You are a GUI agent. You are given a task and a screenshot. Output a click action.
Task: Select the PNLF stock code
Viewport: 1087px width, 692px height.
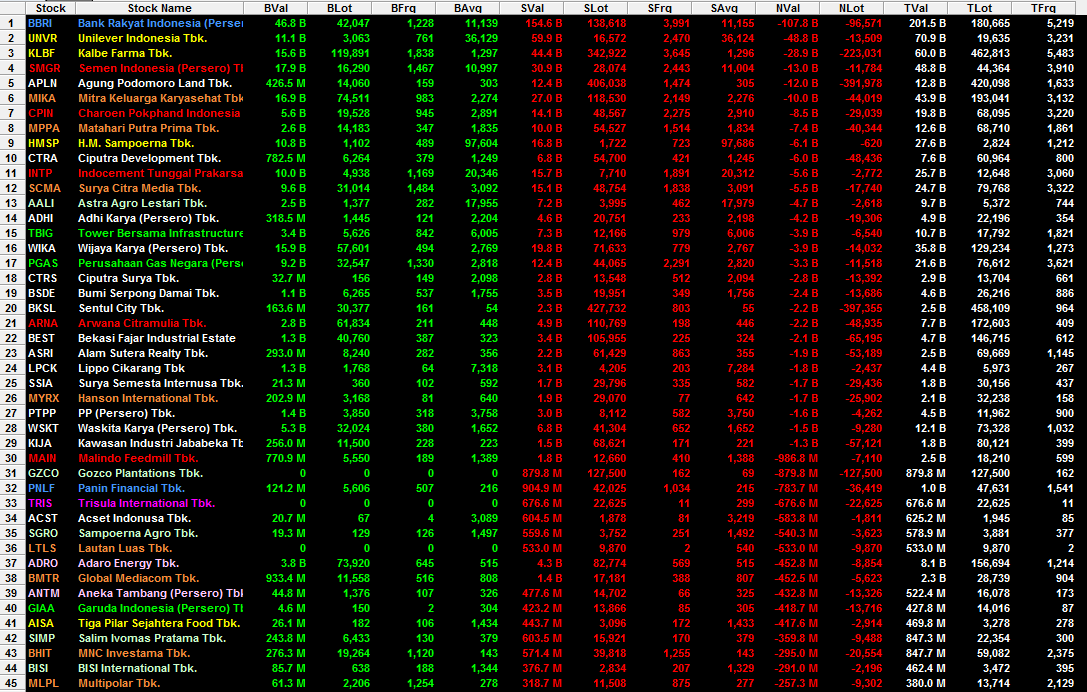(x=41, y=489)
